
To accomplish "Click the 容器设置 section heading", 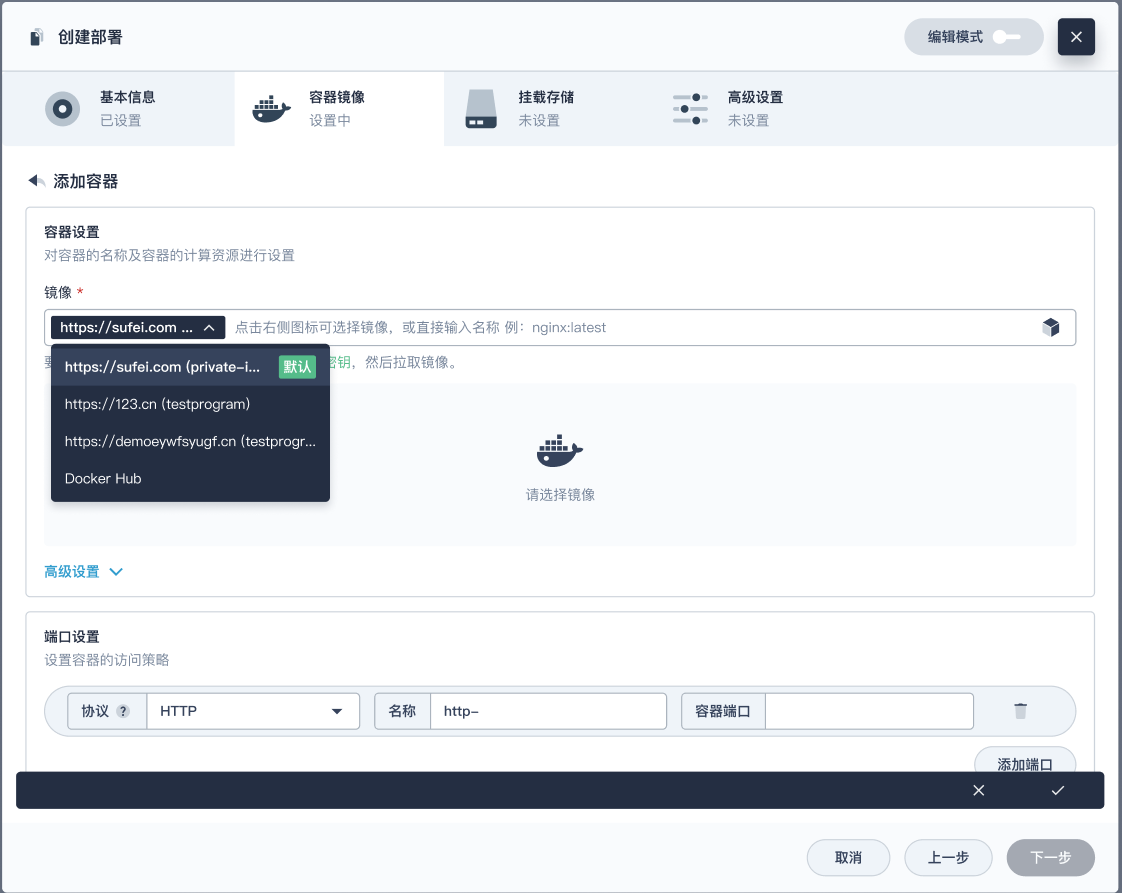I will [72, 232].
